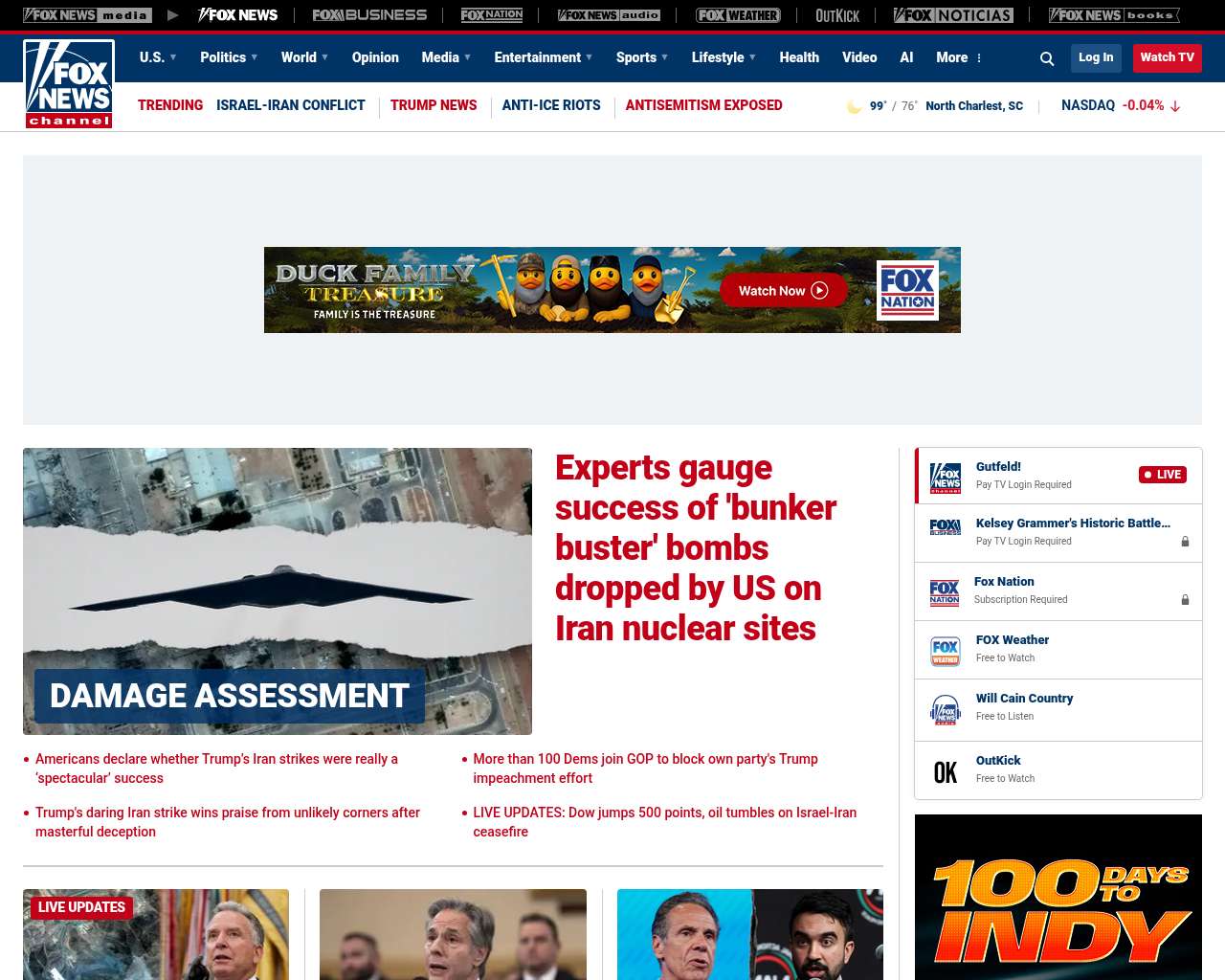Open the Video section
This screenshot has width=1225, height=980.
click(859, 57)
